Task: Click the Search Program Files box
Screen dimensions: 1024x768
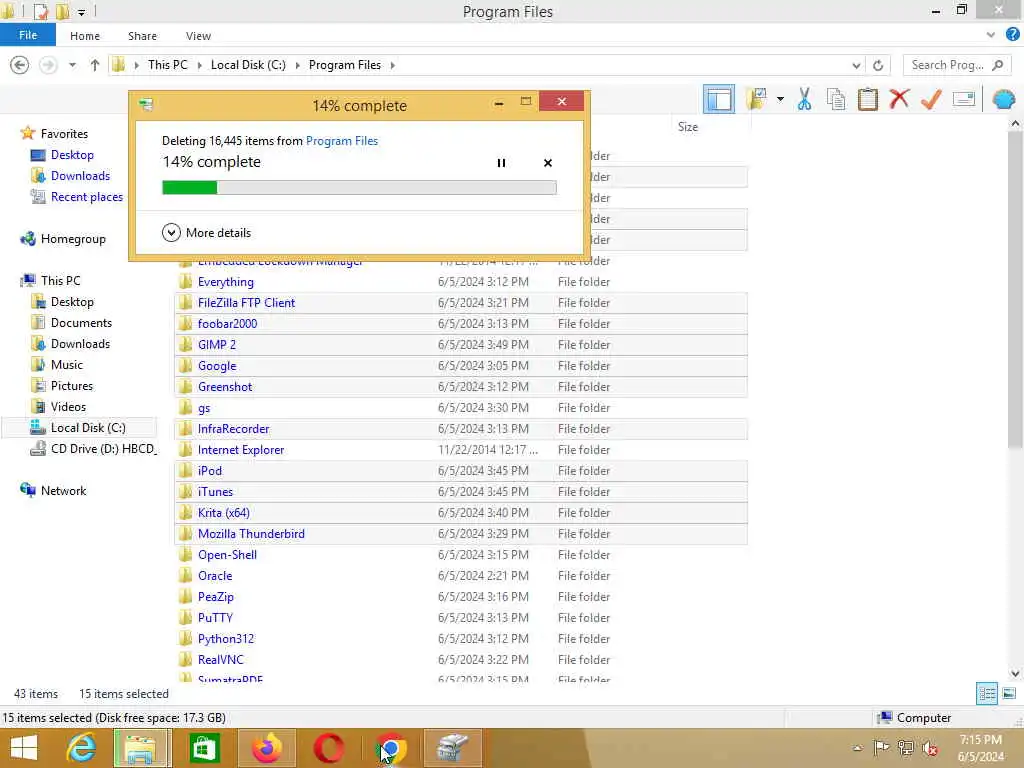Action: pyautogui.click(x=957, y=65)
